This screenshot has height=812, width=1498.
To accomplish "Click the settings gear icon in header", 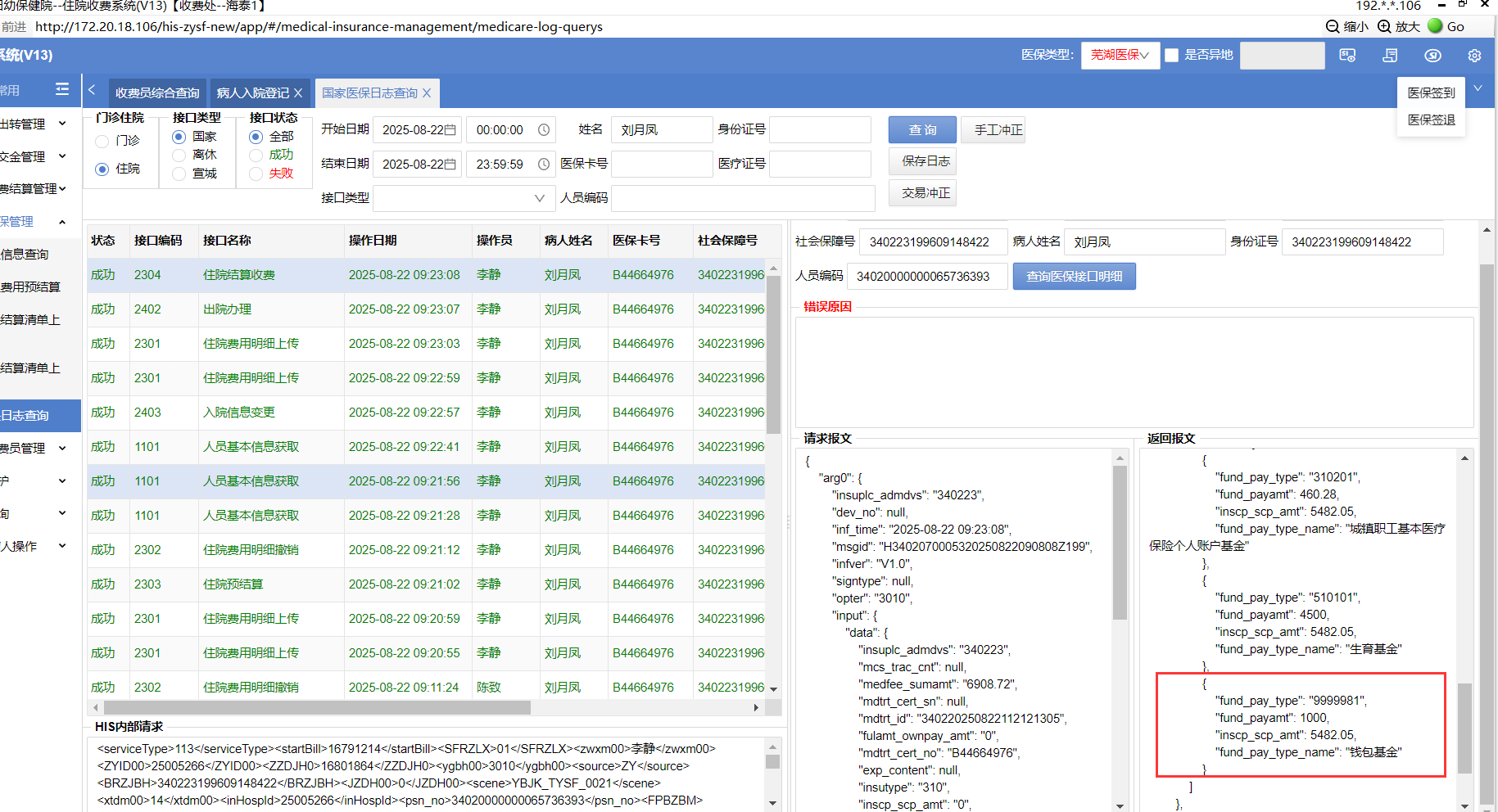I will click(1474, 56).
